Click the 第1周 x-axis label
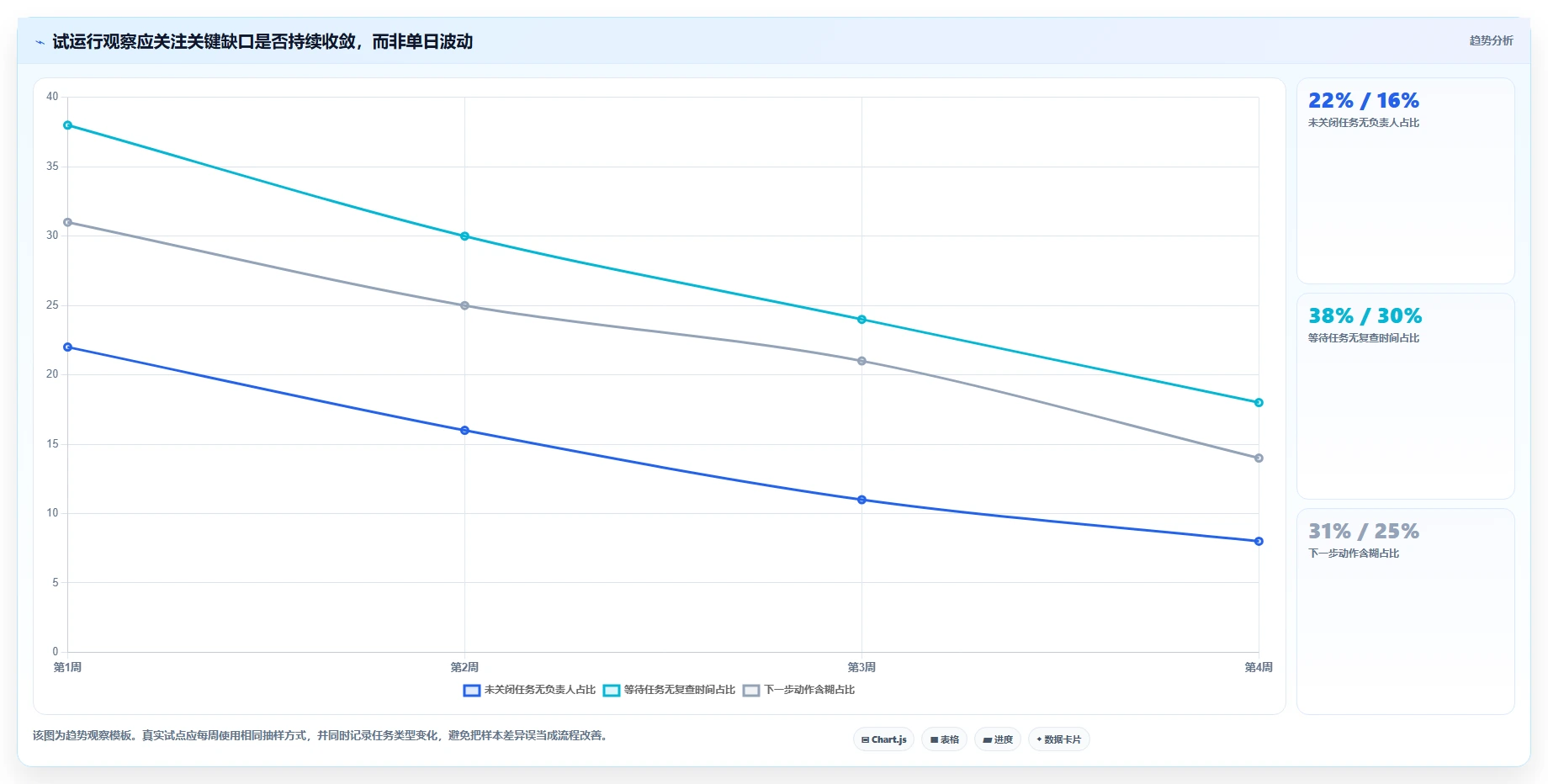Image resolution: width=1548 pixels, height=784 pixels. pos(67,667)
